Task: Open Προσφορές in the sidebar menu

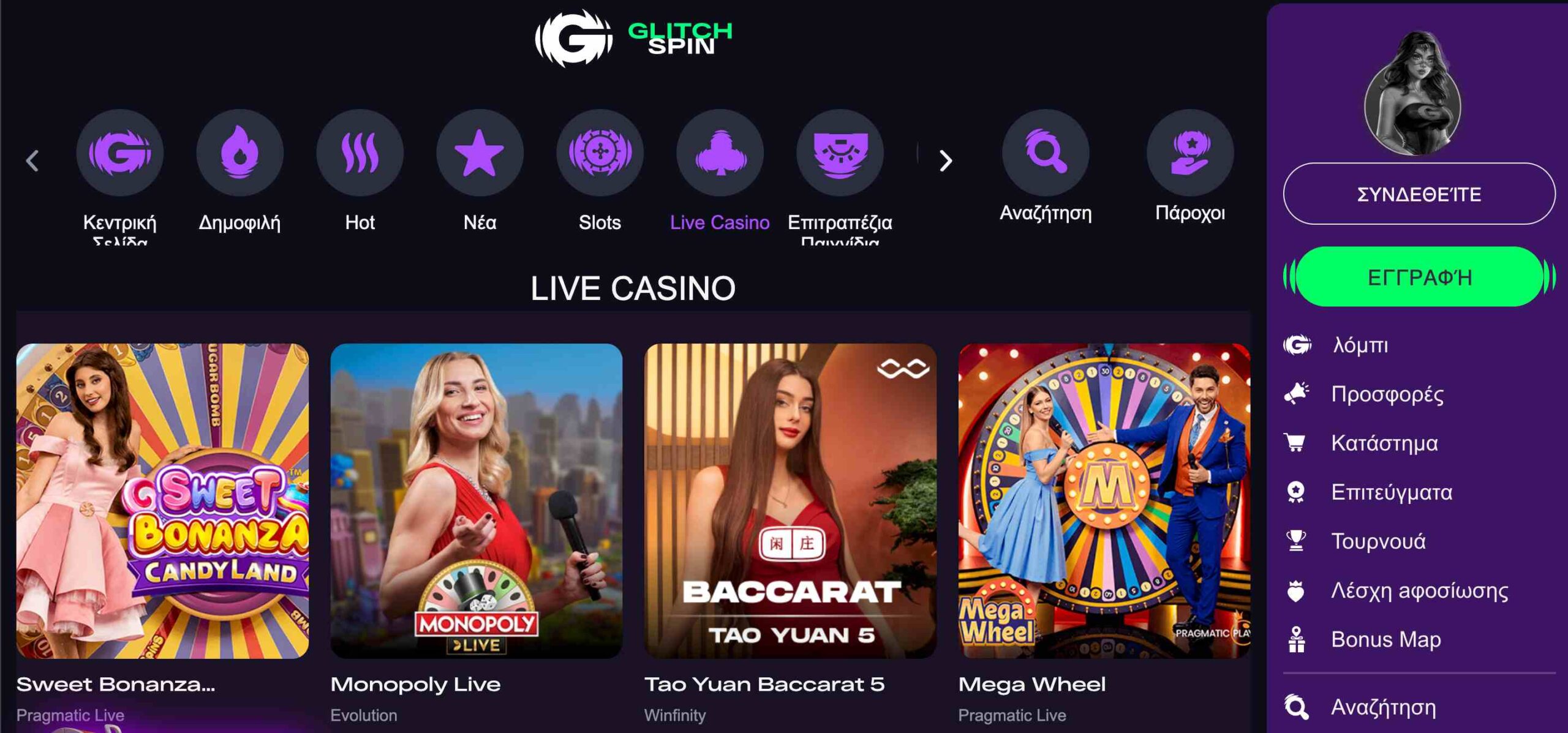Action: click(1387, 394)
